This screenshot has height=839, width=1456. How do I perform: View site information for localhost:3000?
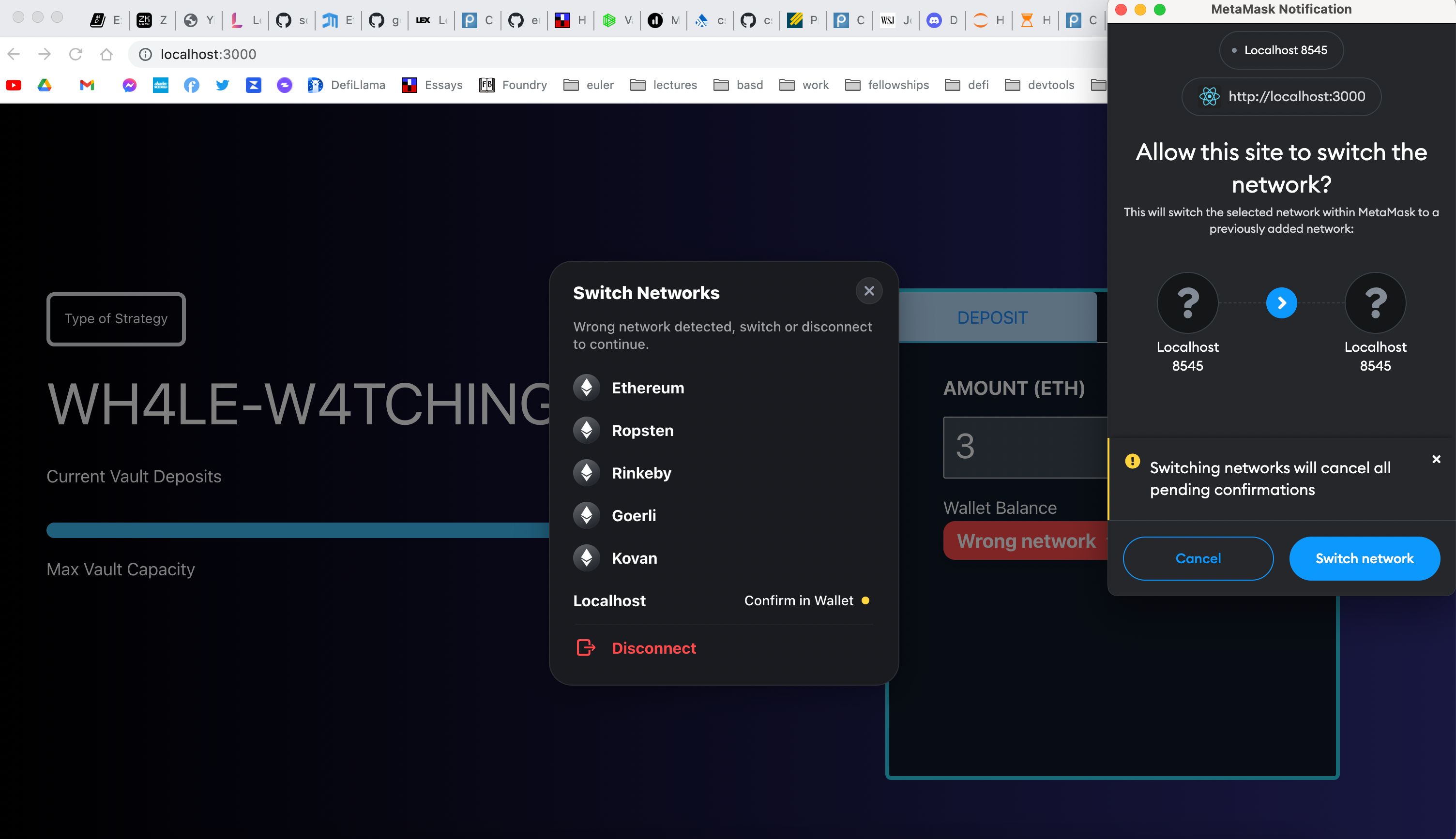point(146,54)
